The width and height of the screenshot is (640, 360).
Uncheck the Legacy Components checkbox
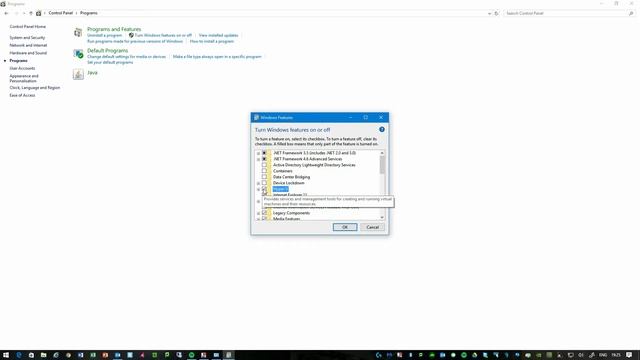pyautogui.click(x=264, y=213)
